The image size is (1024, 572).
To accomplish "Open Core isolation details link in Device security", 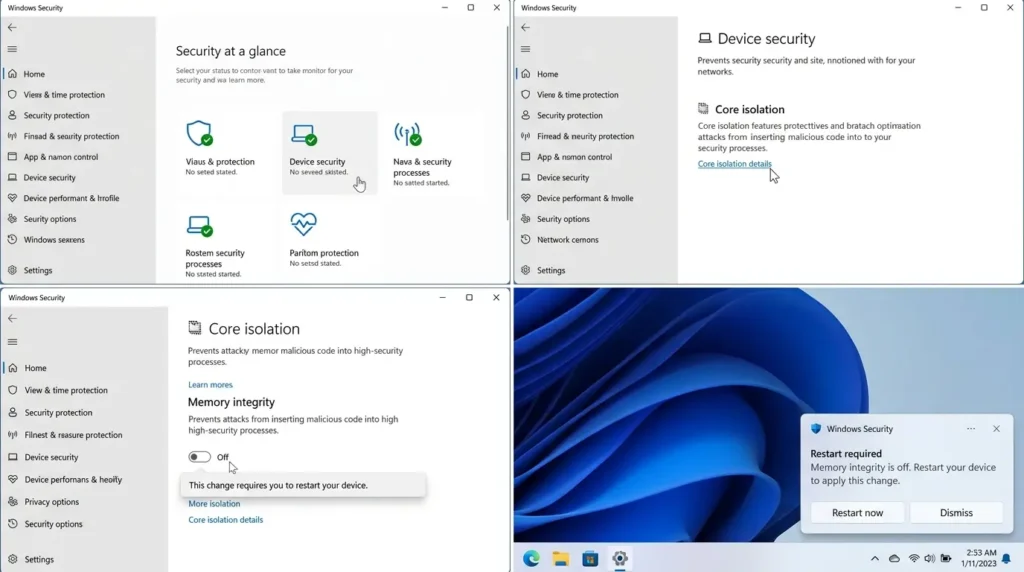I will pos(735,164).
